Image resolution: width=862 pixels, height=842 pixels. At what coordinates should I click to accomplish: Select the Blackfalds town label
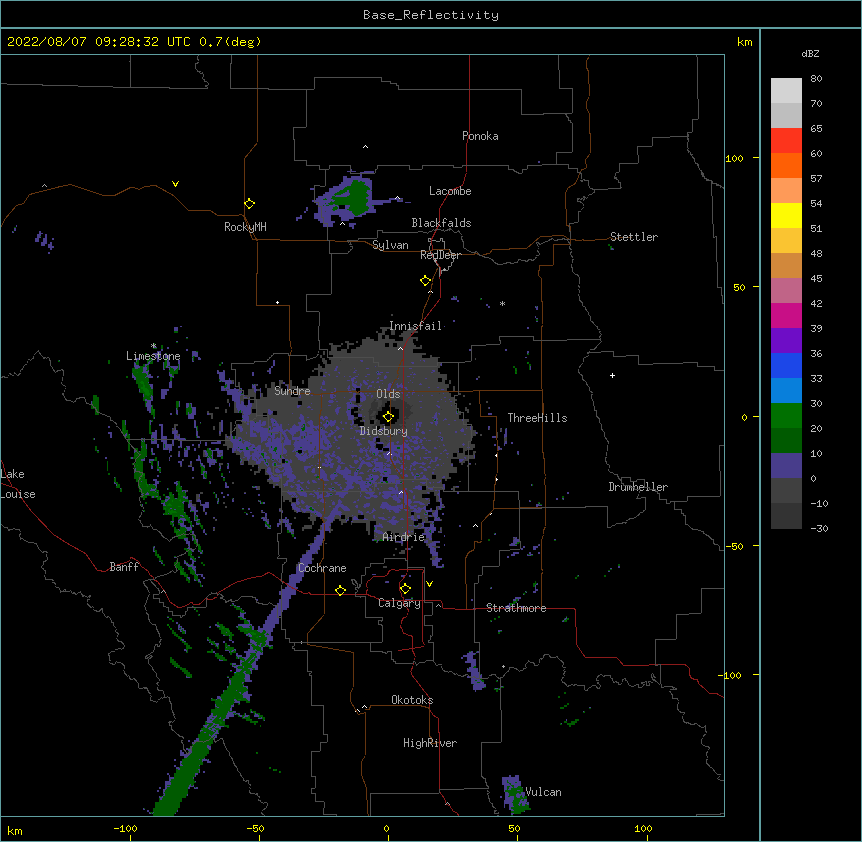point(441,223)
